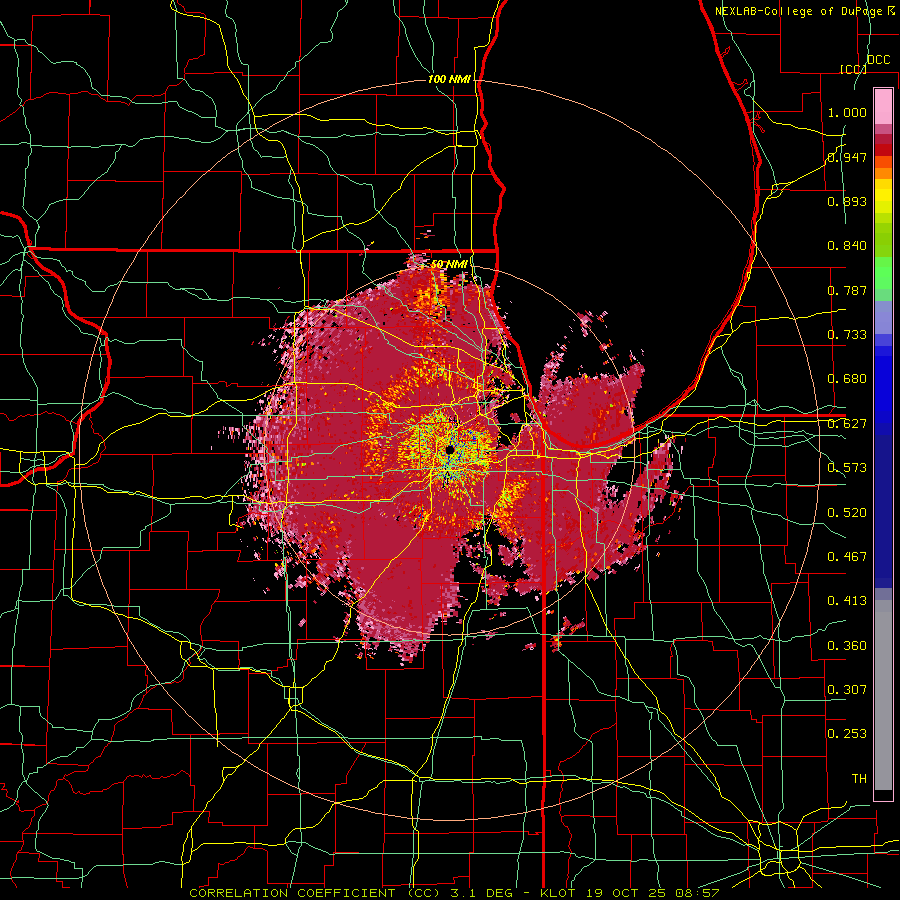Click the 0.947 color scale label
The height and width of the screenshot is (900, 900).
coord(847,157)
